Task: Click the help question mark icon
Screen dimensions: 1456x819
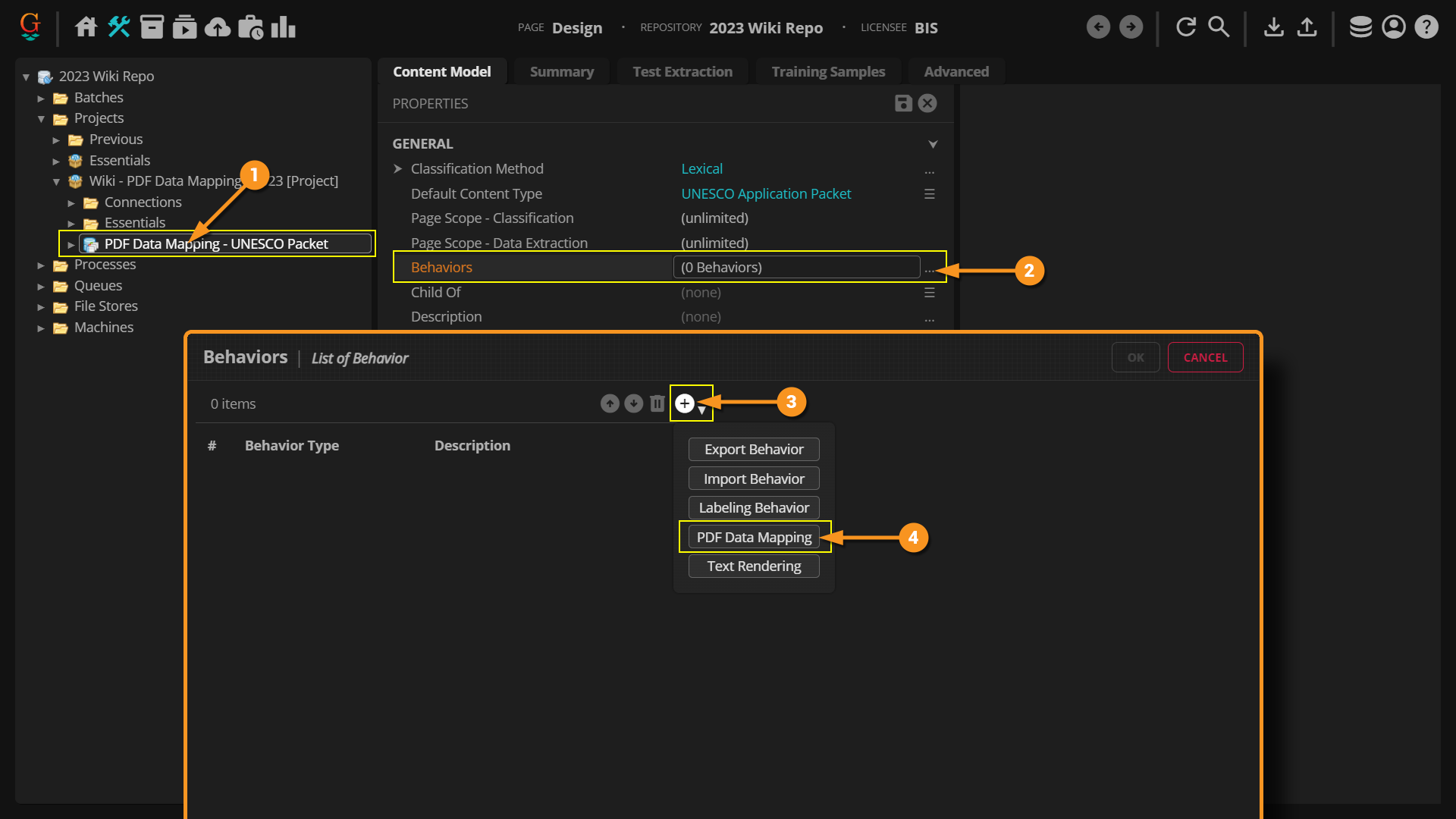Action: coord(1426,27)
